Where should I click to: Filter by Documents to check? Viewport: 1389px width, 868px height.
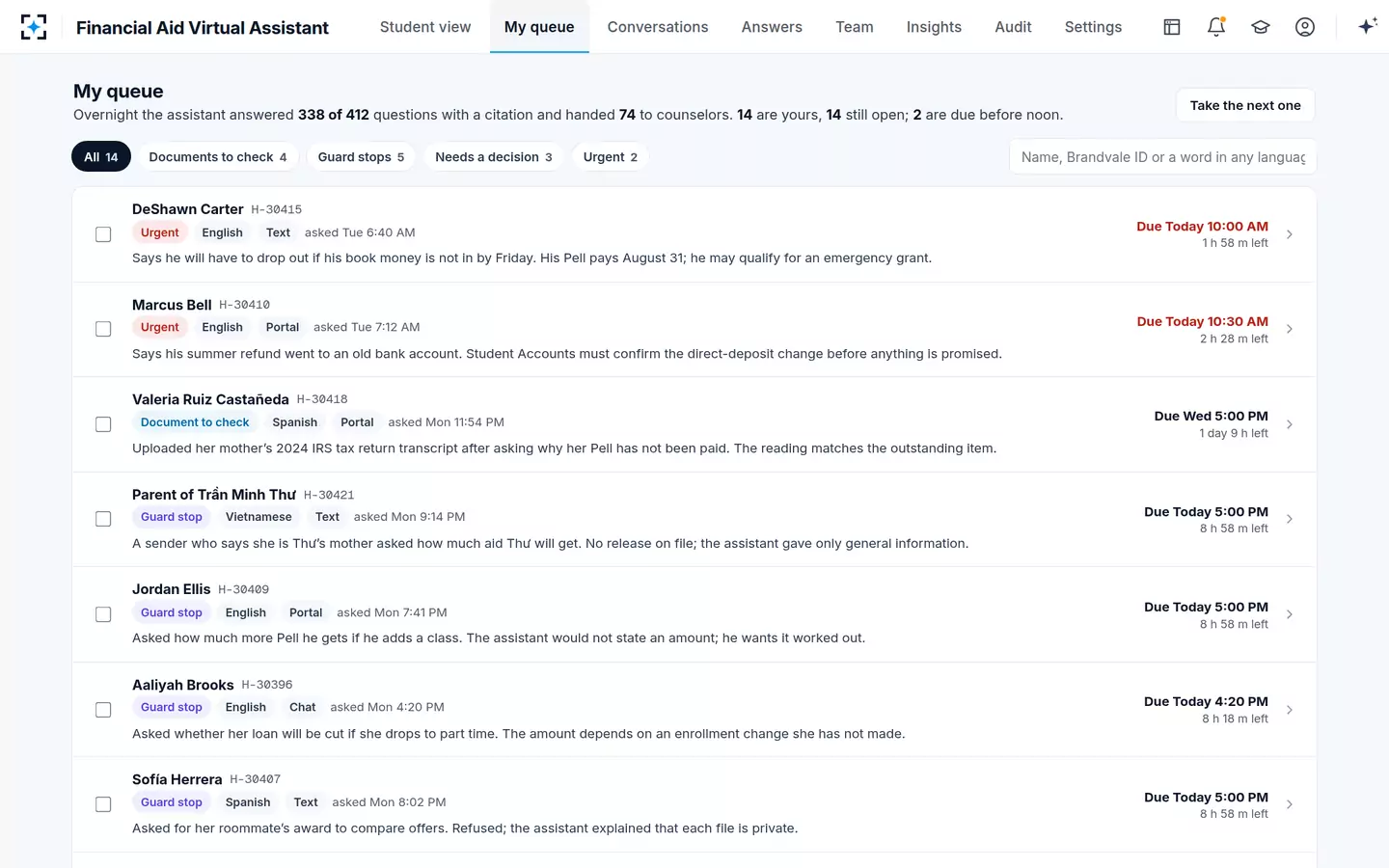tap(218, 157)
